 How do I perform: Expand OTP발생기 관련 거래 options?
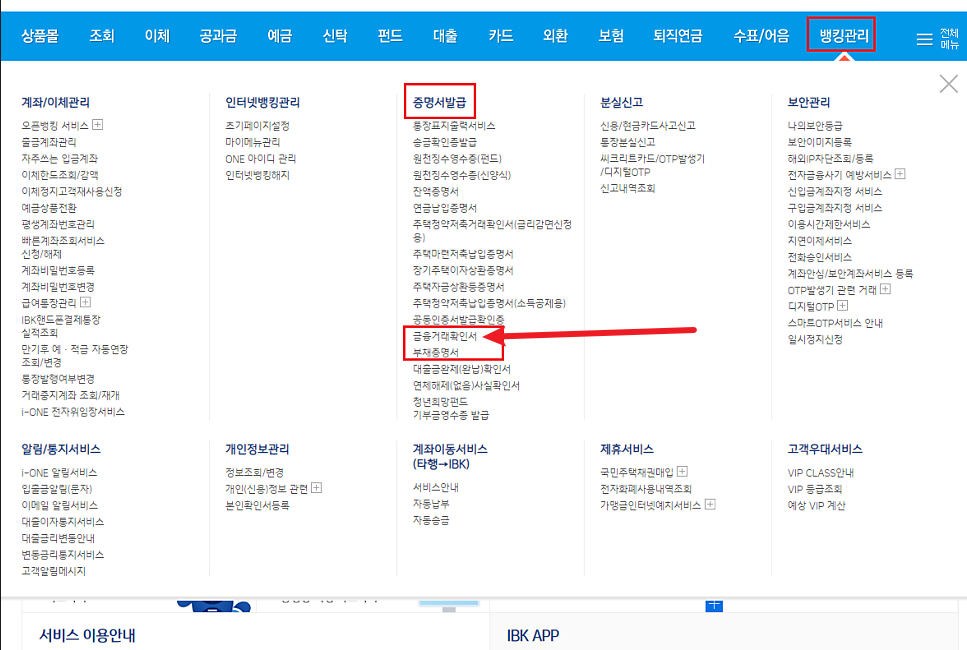coord(886,289)
